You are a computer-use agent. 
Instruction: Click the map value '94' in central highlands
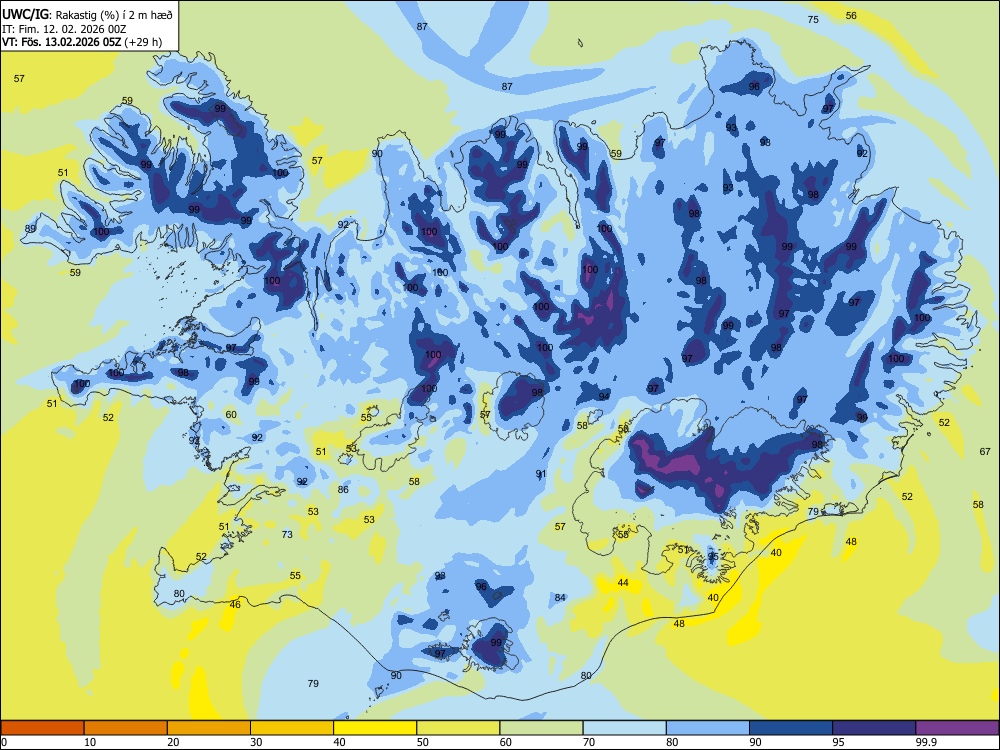[x=603, y=397]
